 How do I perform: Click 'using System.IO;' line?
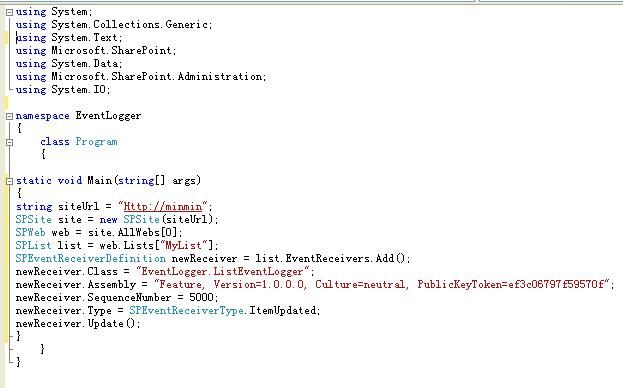(x=63, y=89)
